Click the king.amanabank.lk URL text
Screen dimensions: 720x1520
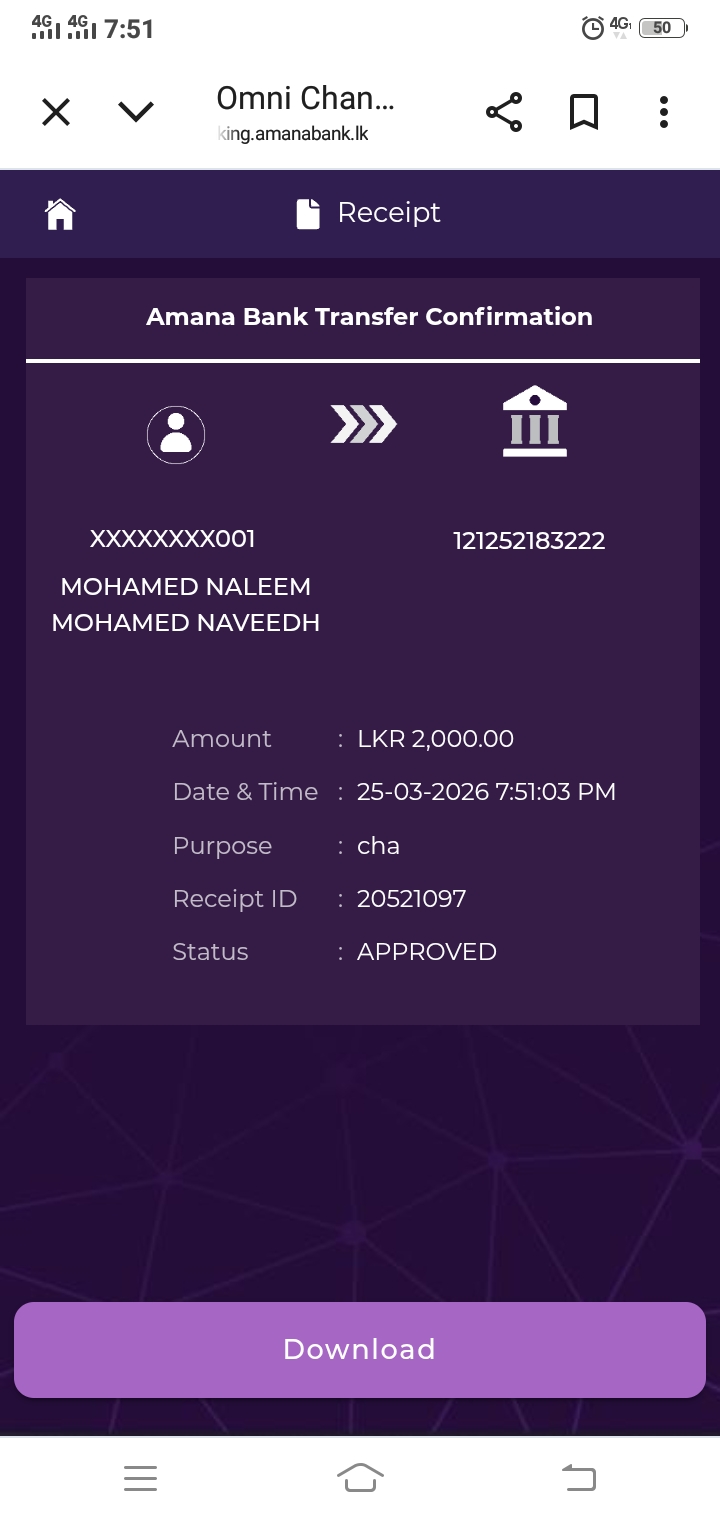(x=294, y=133)
